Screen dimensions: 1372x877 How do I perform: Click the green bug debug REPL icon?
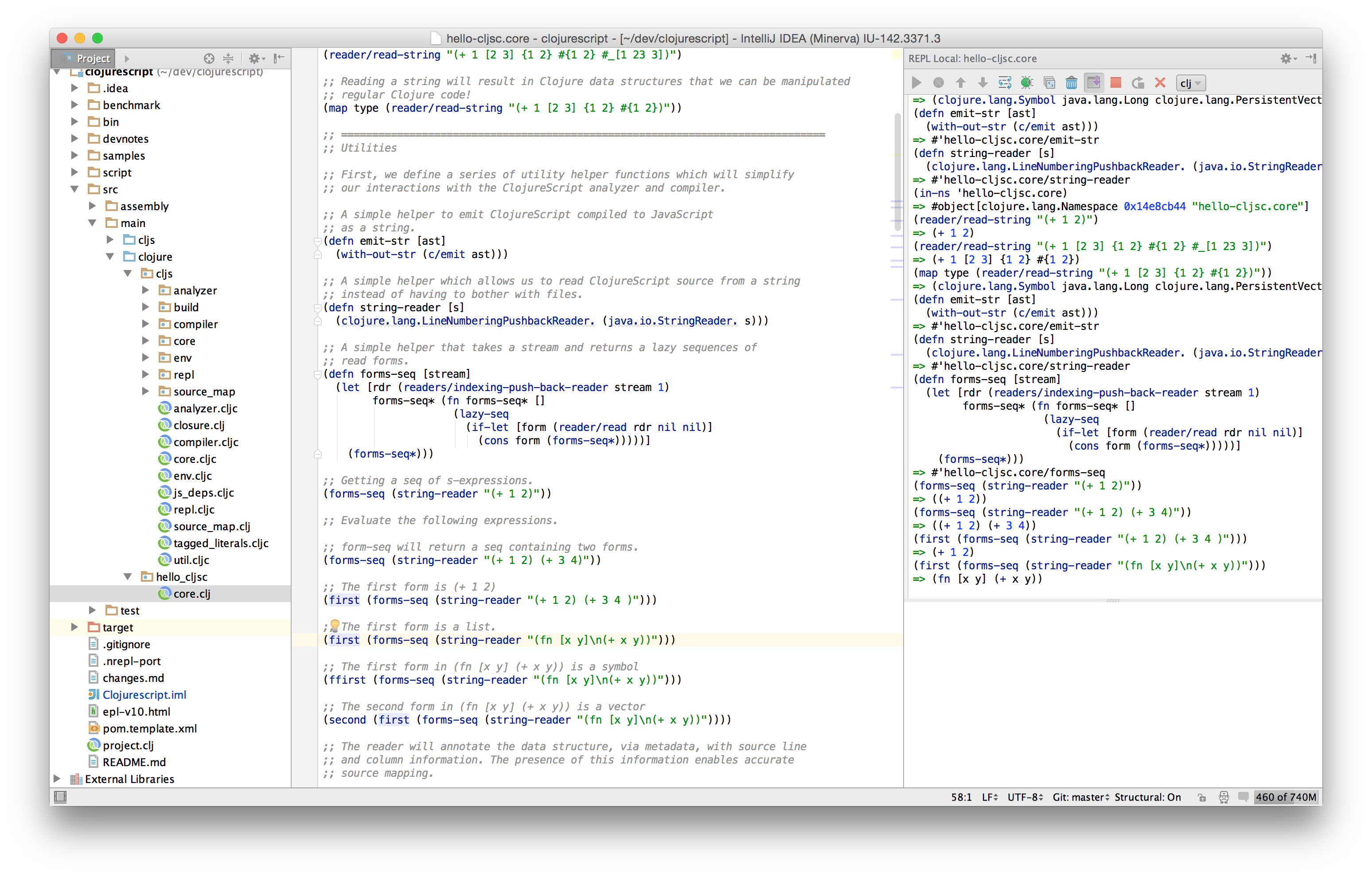(1027, 82)
